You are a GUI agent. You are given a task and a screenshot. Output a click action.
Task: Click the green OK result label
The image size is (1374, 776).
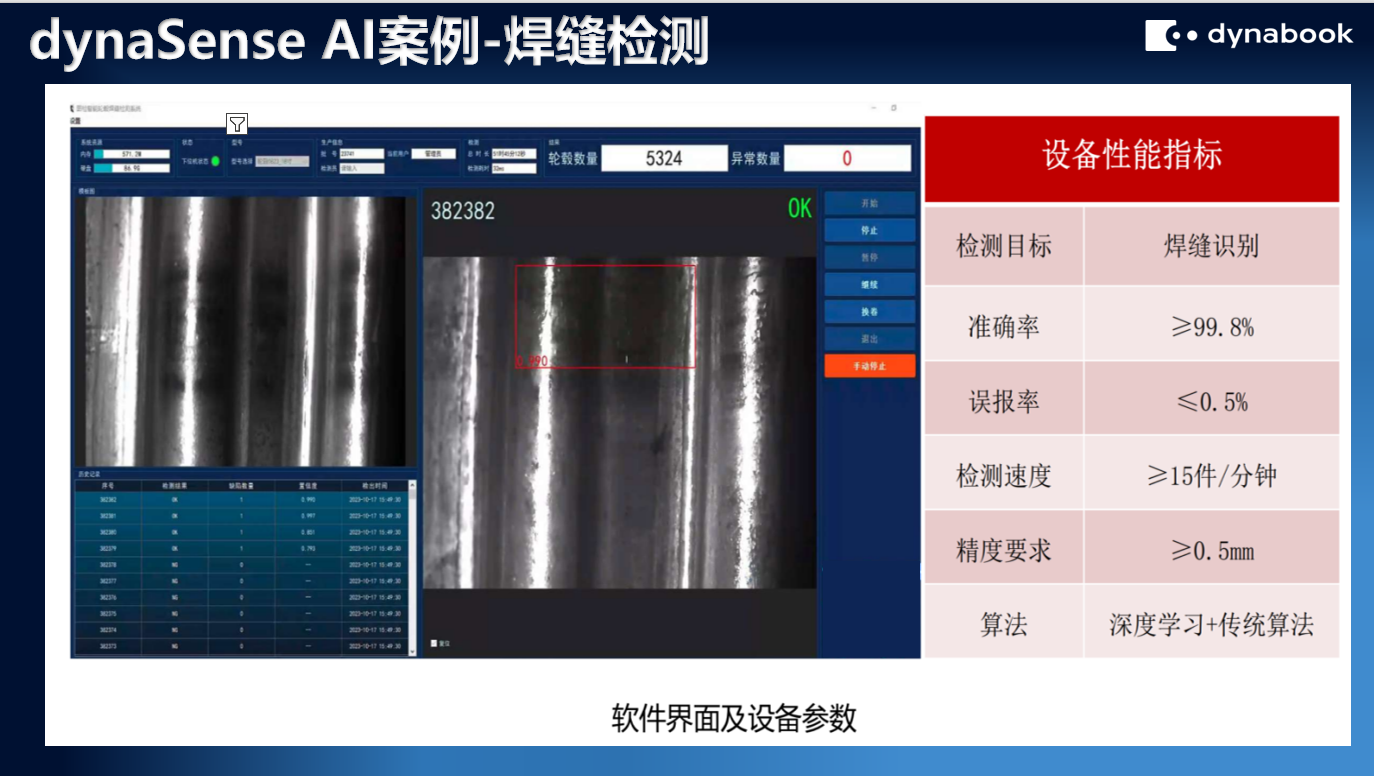800,208
